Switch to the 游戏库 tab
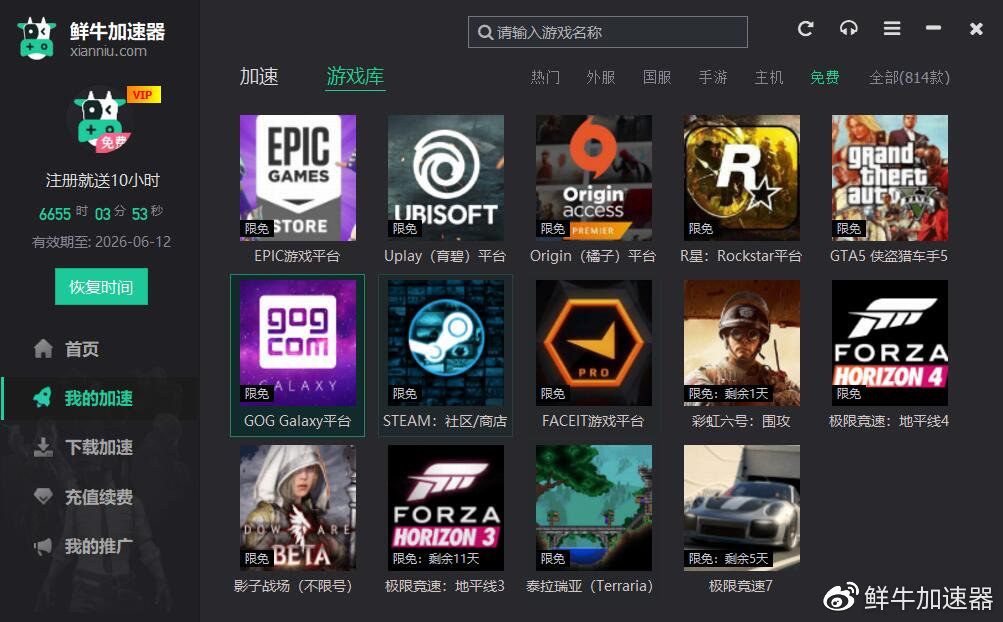This screenshot has height=622, width=1003. click(355, 77)
